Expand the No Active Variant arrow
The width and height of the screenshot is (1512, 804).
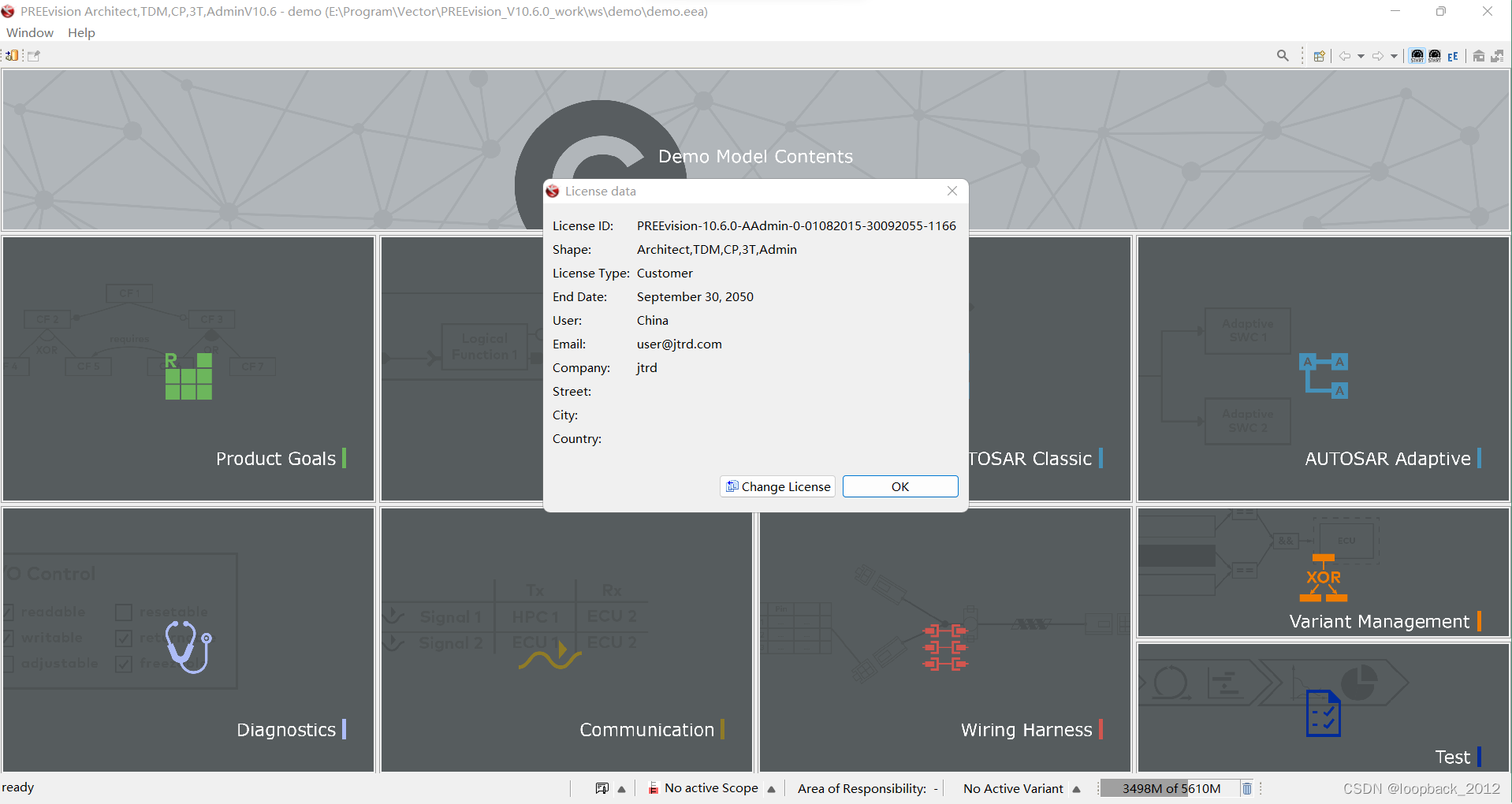pyautogui.click(x=1076, y=789)
